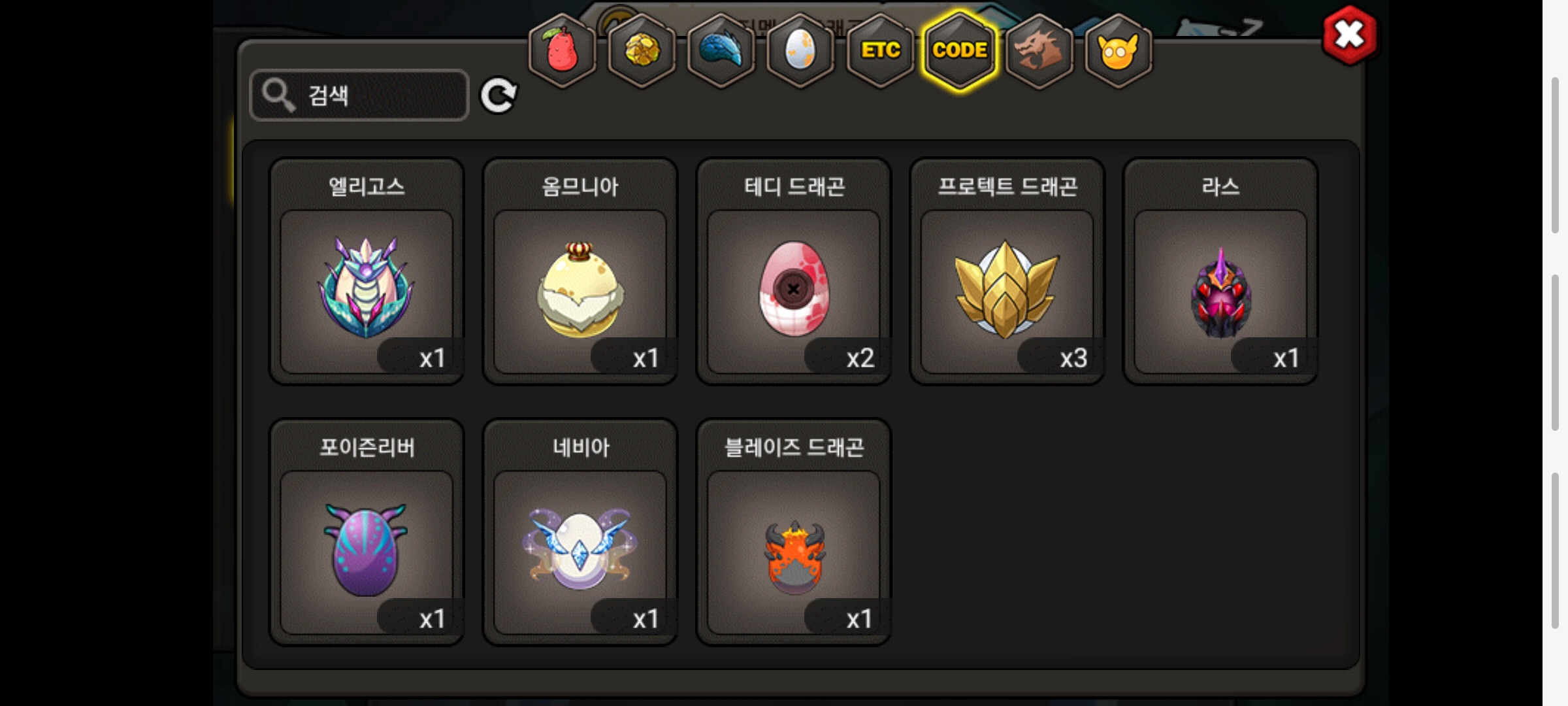1568x706 pixels.
Task: Click the 검색 search field
Action: [x=359, y=95]
